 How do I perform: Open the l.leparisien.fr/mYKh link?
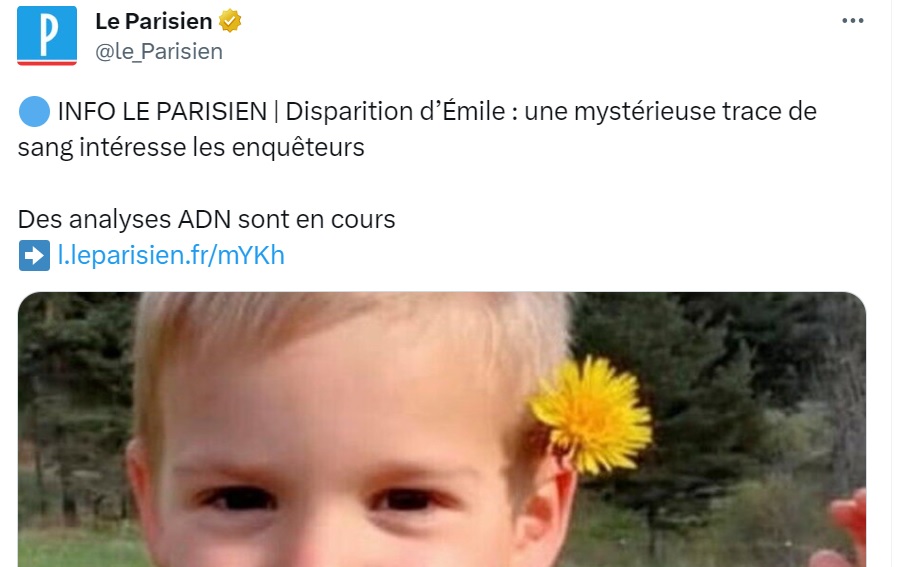171,256
